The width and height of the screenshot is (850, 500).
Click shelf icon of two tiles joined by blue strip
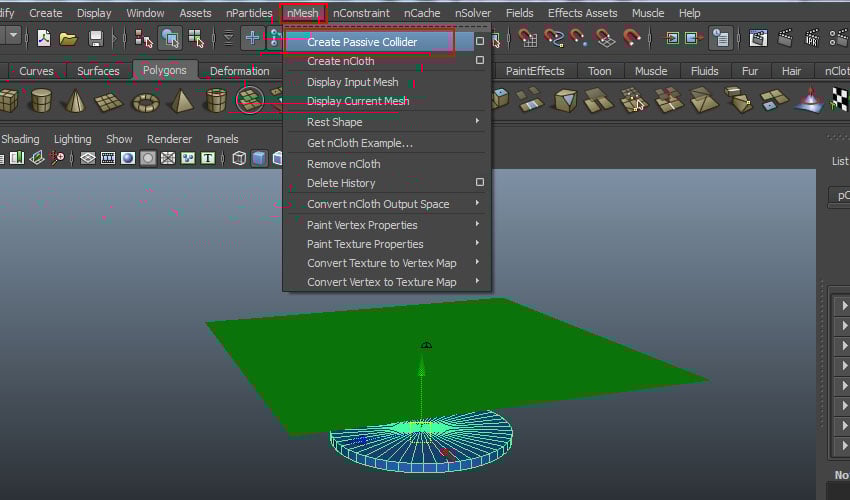[x=530, y=101]
